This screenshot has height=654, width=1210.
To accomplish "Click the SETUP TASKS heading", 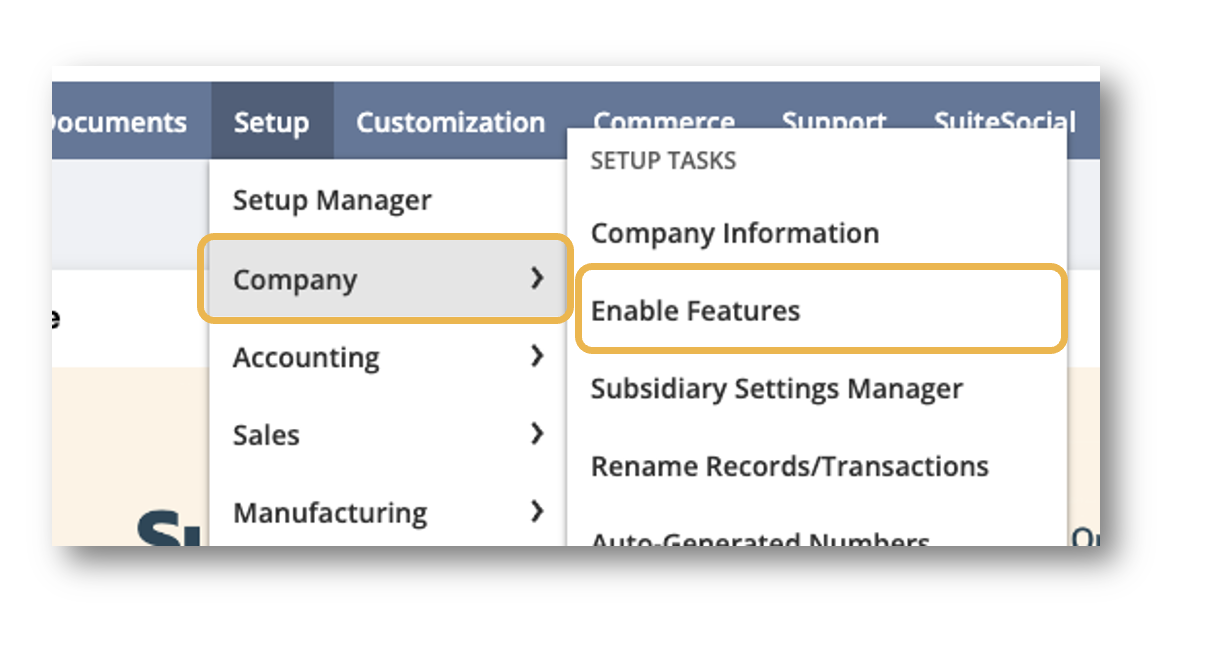I will pyautogui.click(x=663, y=161).
